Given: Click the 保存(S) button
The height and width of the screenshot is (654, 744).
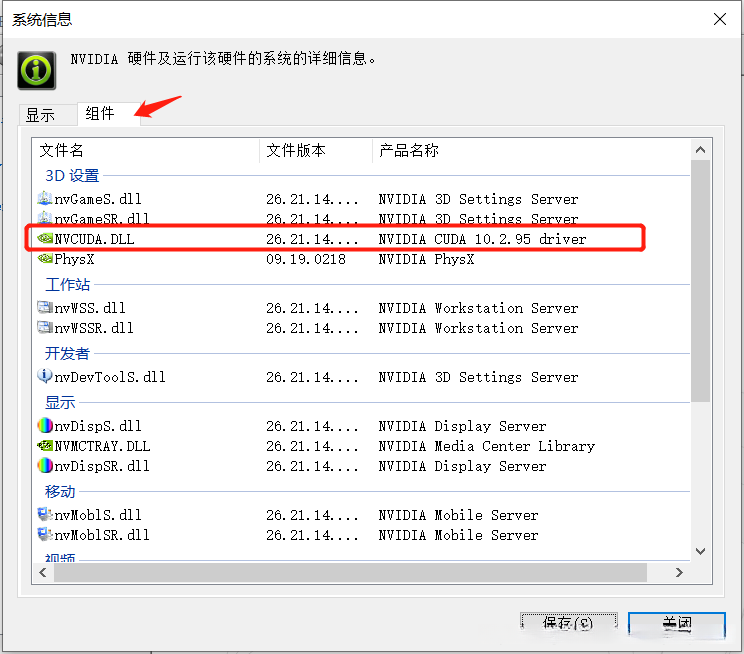Looking at the screenshot, I should pyautogui.click(x=568, y=623).
